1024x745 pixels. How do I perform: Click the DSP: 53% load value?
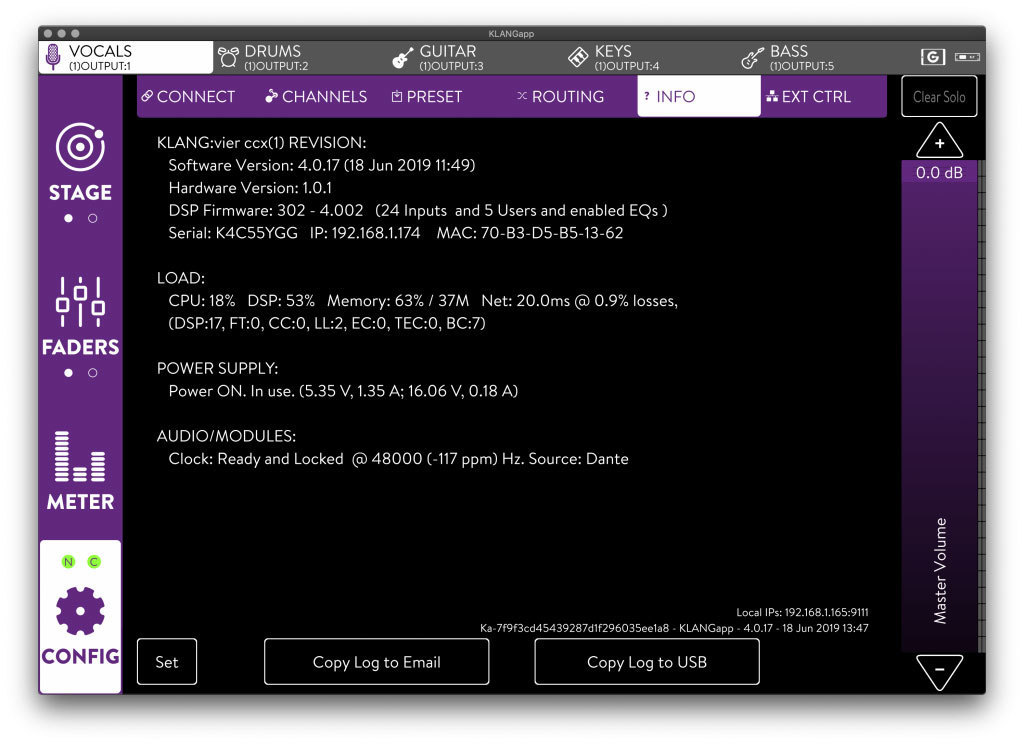tap(281, 300)
